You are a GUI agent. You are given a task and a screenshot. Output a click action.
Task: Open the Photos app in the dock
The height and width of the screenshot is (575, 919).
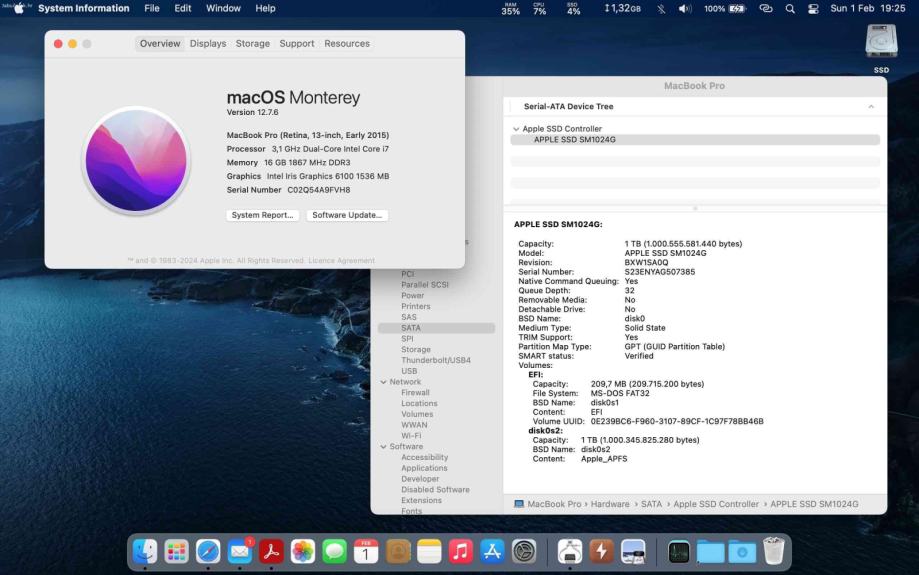click(x=303, y=551)
